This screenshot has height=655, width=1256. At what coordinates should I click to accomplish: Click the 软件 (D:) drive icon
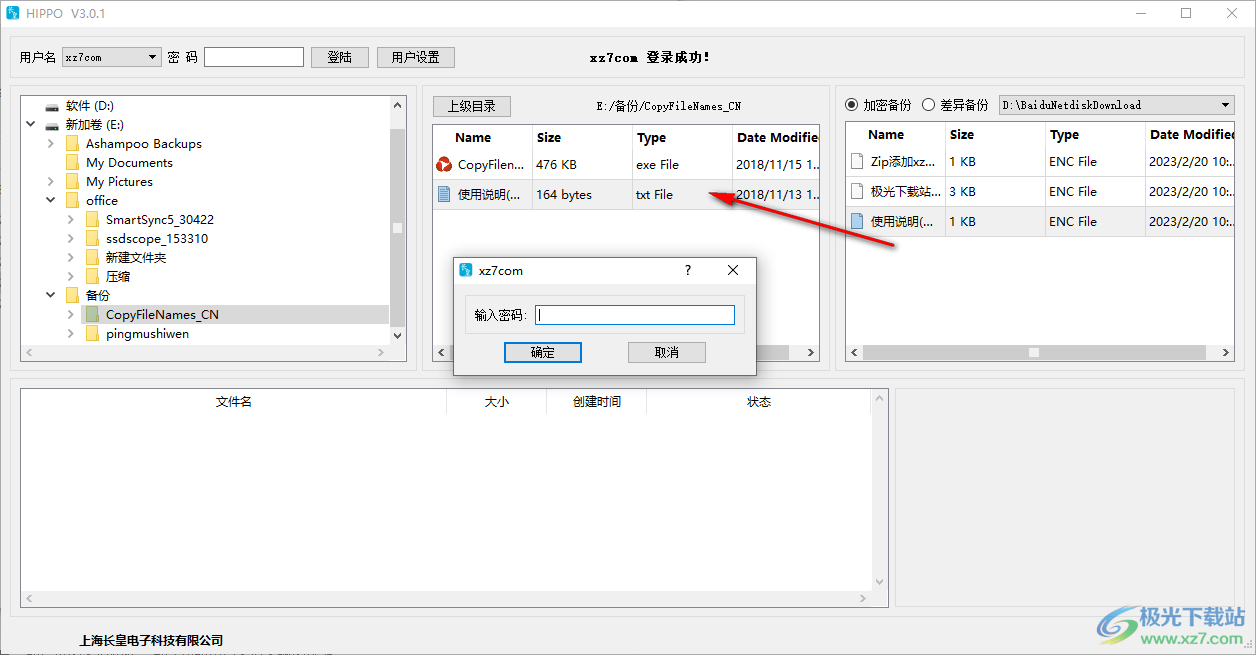(52, 106)
